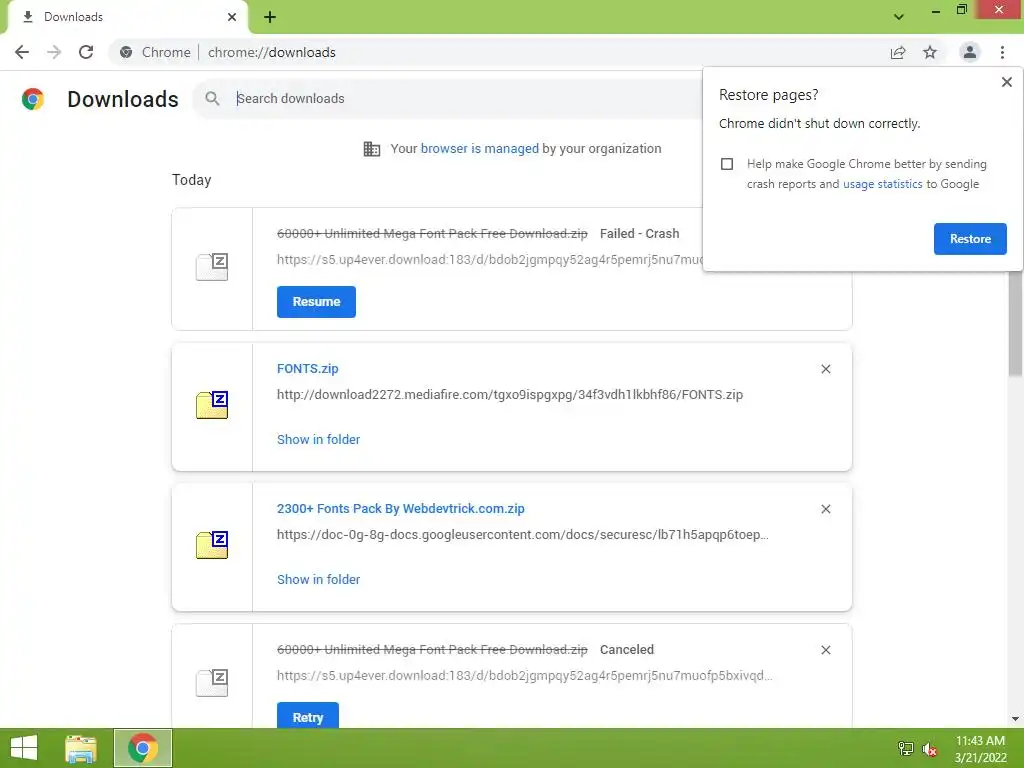Open a new tab with the plus button
The width and height of the screenshot is (1024, 768).
pyautogui.click(x=270, y=17)
